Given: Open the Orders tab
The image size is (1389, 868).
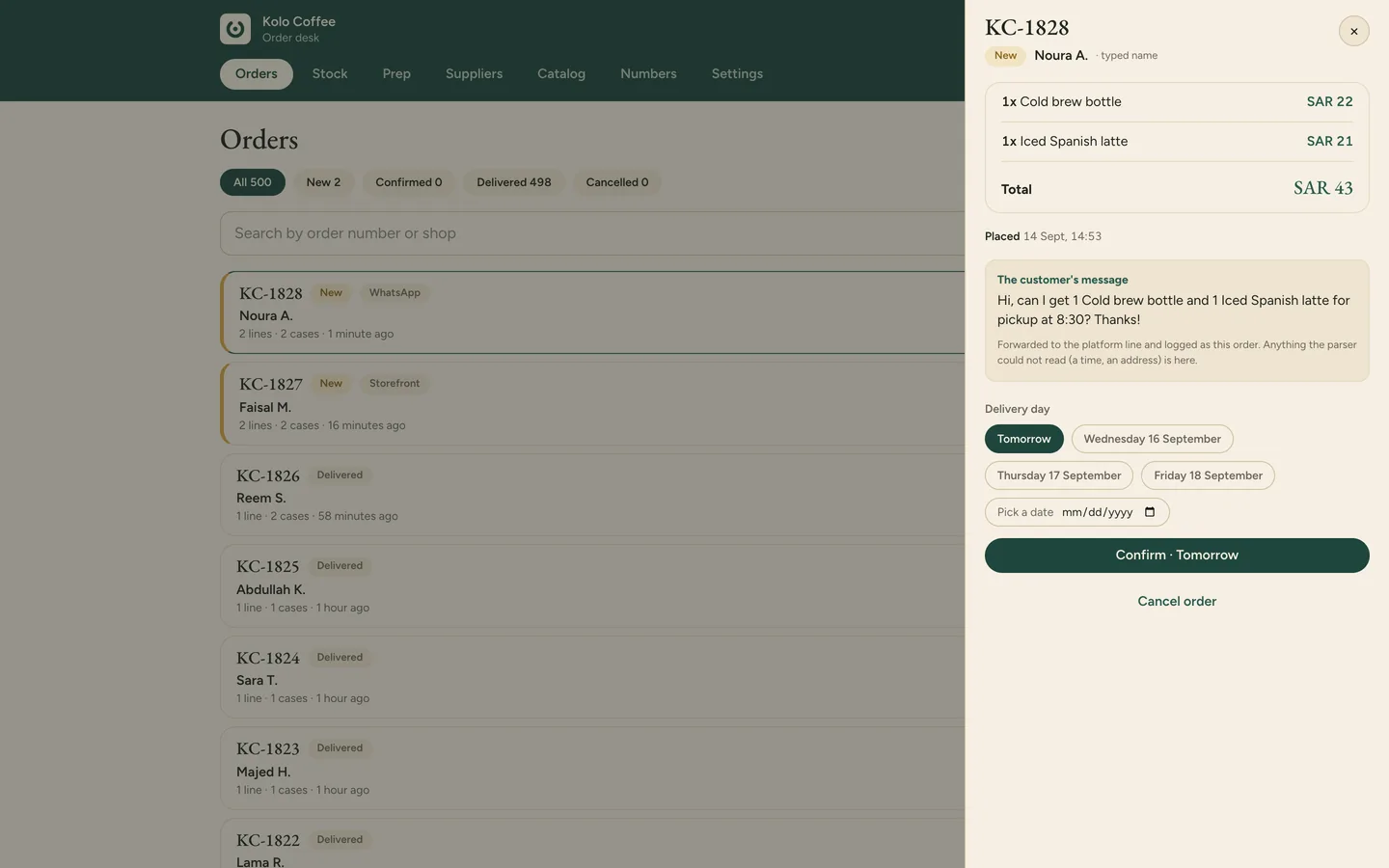Looking at the screenshot, I should tap(257, 74).
